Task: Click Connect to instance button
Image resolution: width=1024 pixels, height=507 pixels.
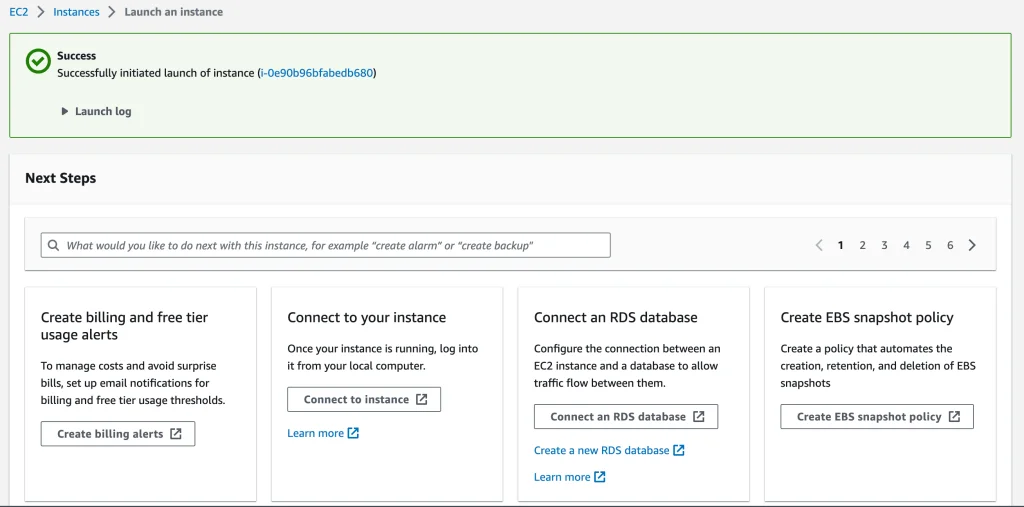Action: click(x=364, y=399)
